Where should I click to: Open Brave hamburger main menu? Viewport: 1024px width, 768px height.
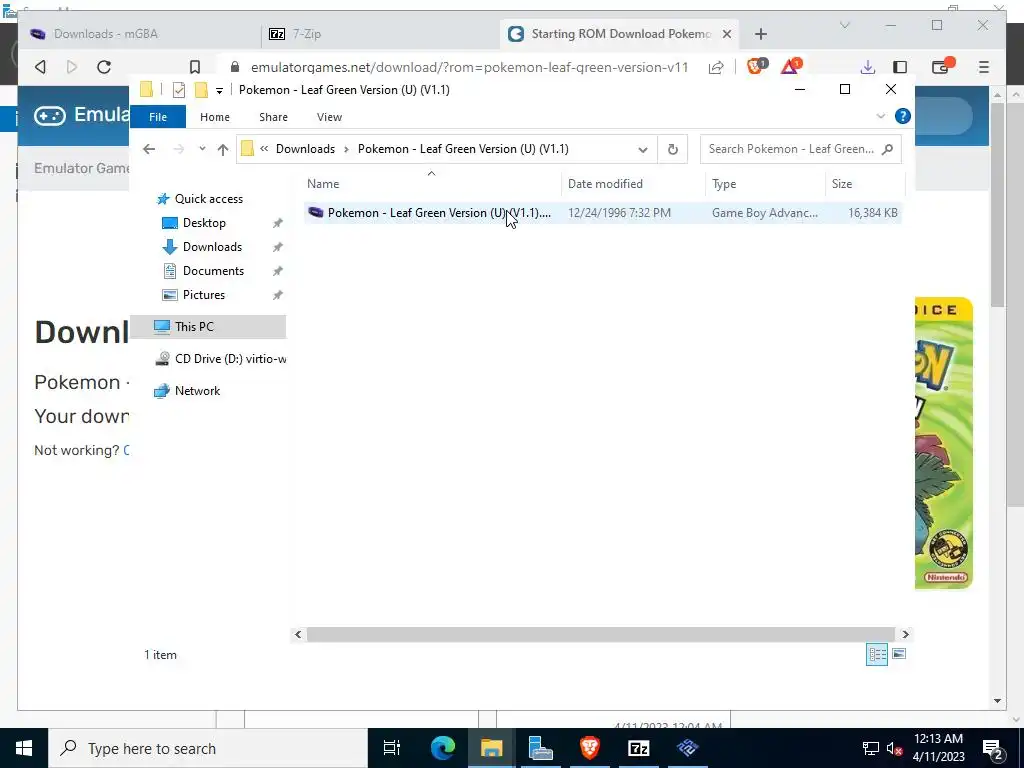pyautogui.click(x=984, y=67)
